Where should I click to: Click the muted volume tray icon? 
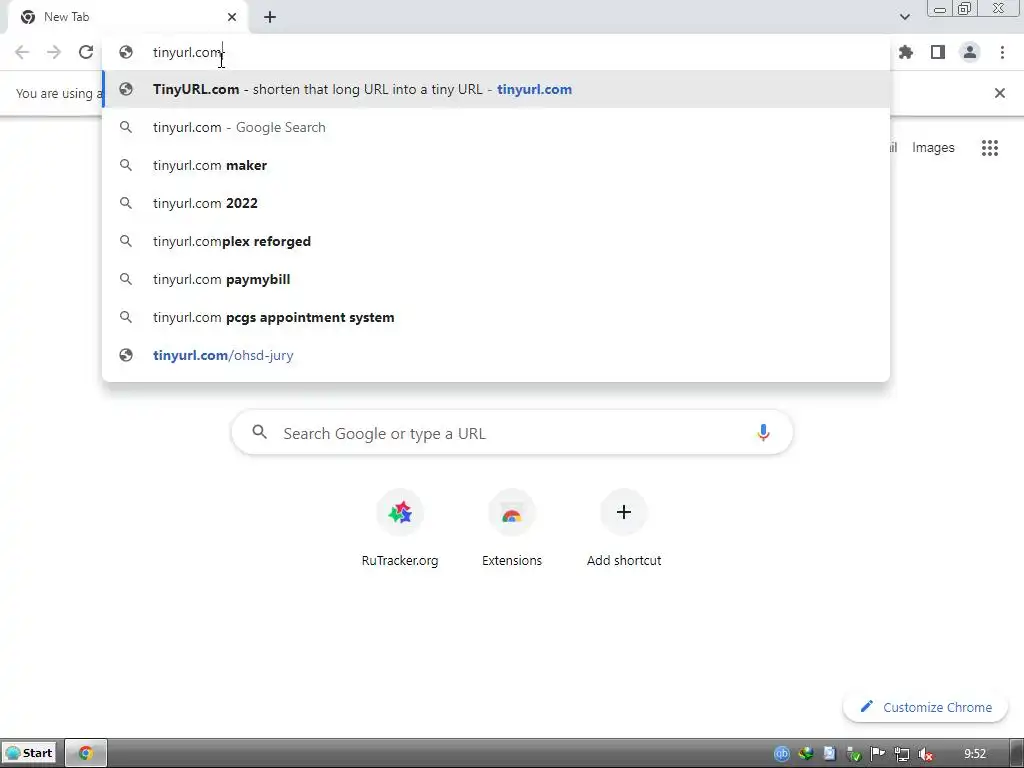(925, 754)
